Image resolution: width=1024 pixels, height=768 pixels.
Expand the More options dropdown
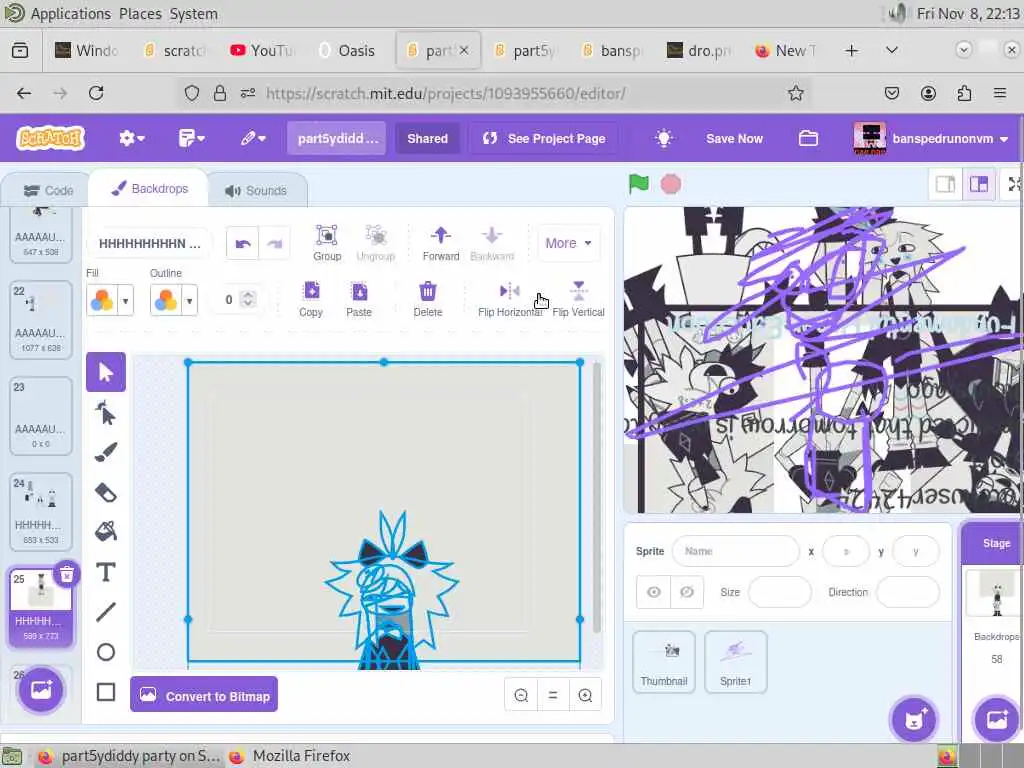[568, 243]
